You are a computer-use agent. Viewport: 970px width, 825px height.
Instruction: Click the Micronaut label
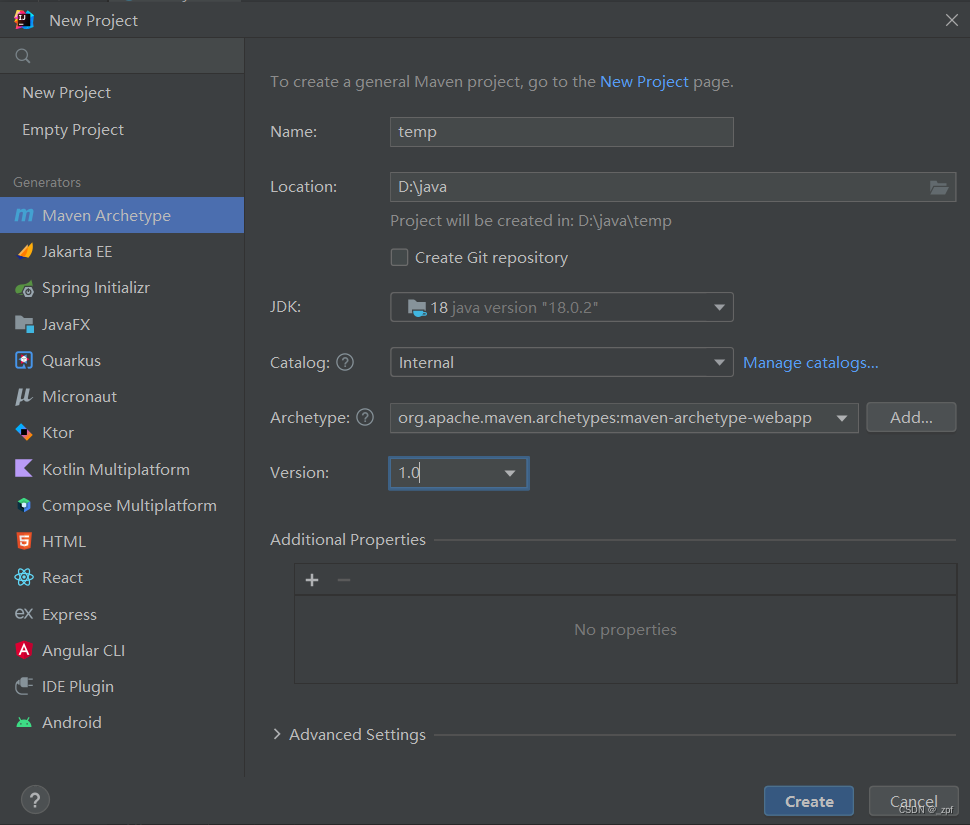(79, 396)
